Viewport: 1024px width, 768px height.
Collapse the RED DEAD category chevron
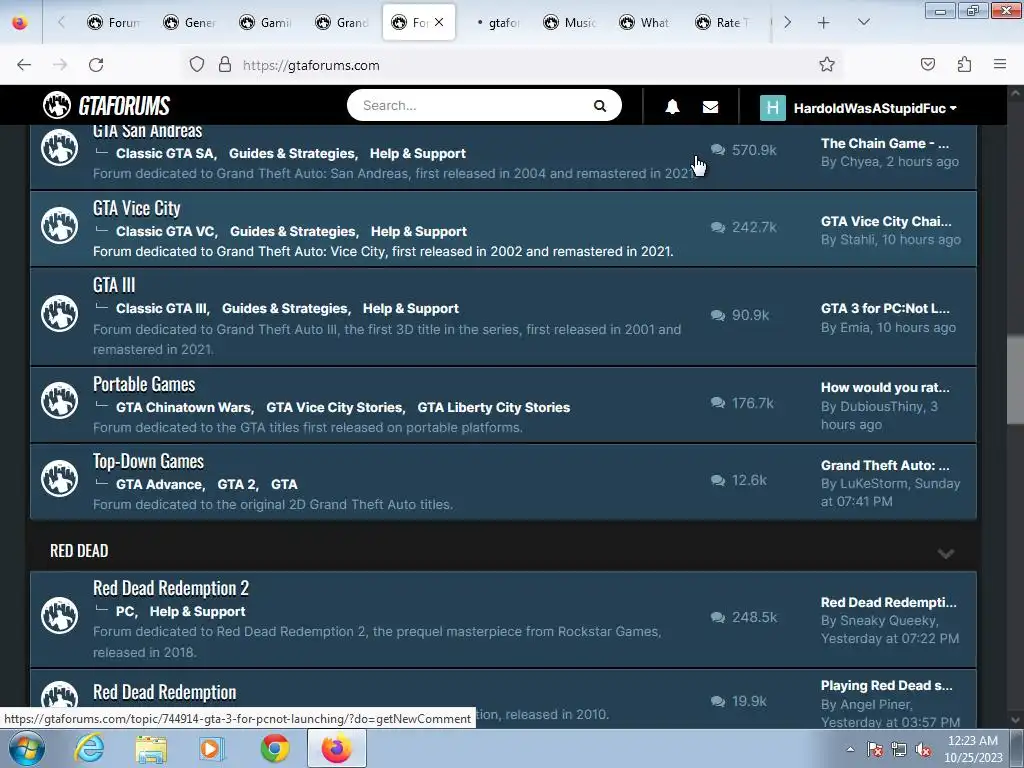[x=946, y=554]
